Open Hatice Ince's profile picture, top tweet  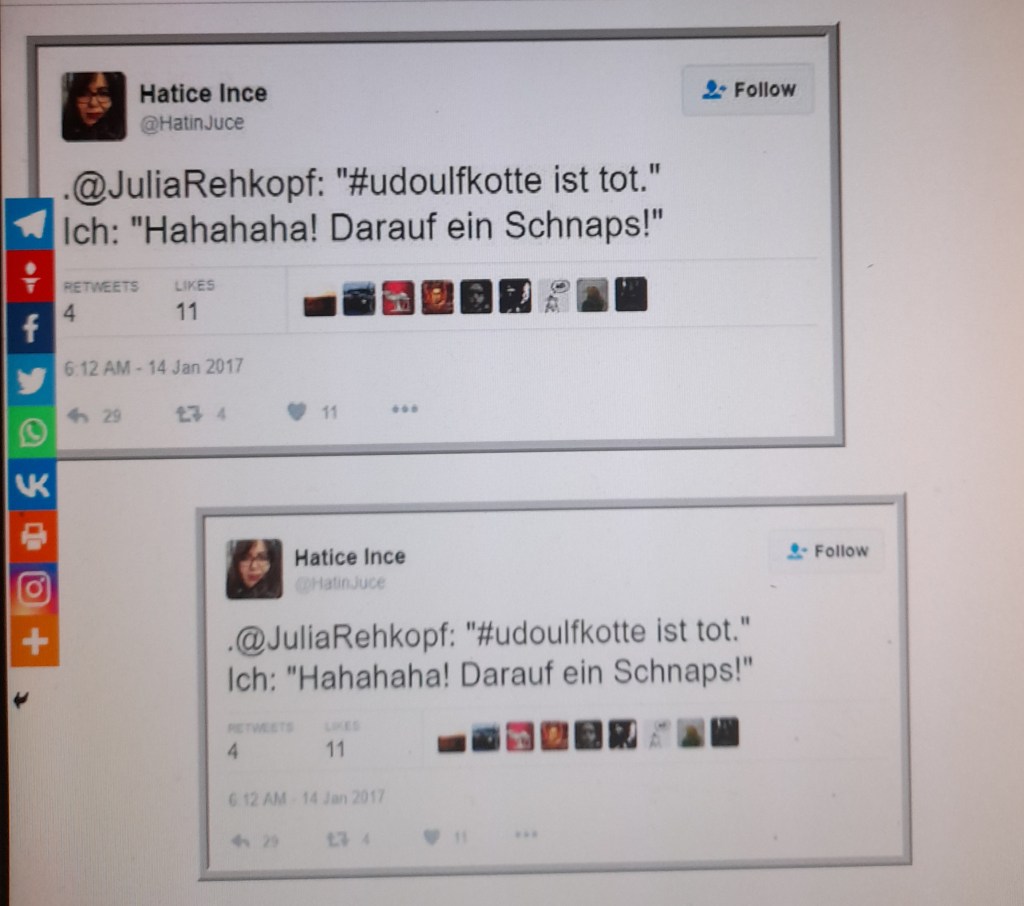[93, 106]
